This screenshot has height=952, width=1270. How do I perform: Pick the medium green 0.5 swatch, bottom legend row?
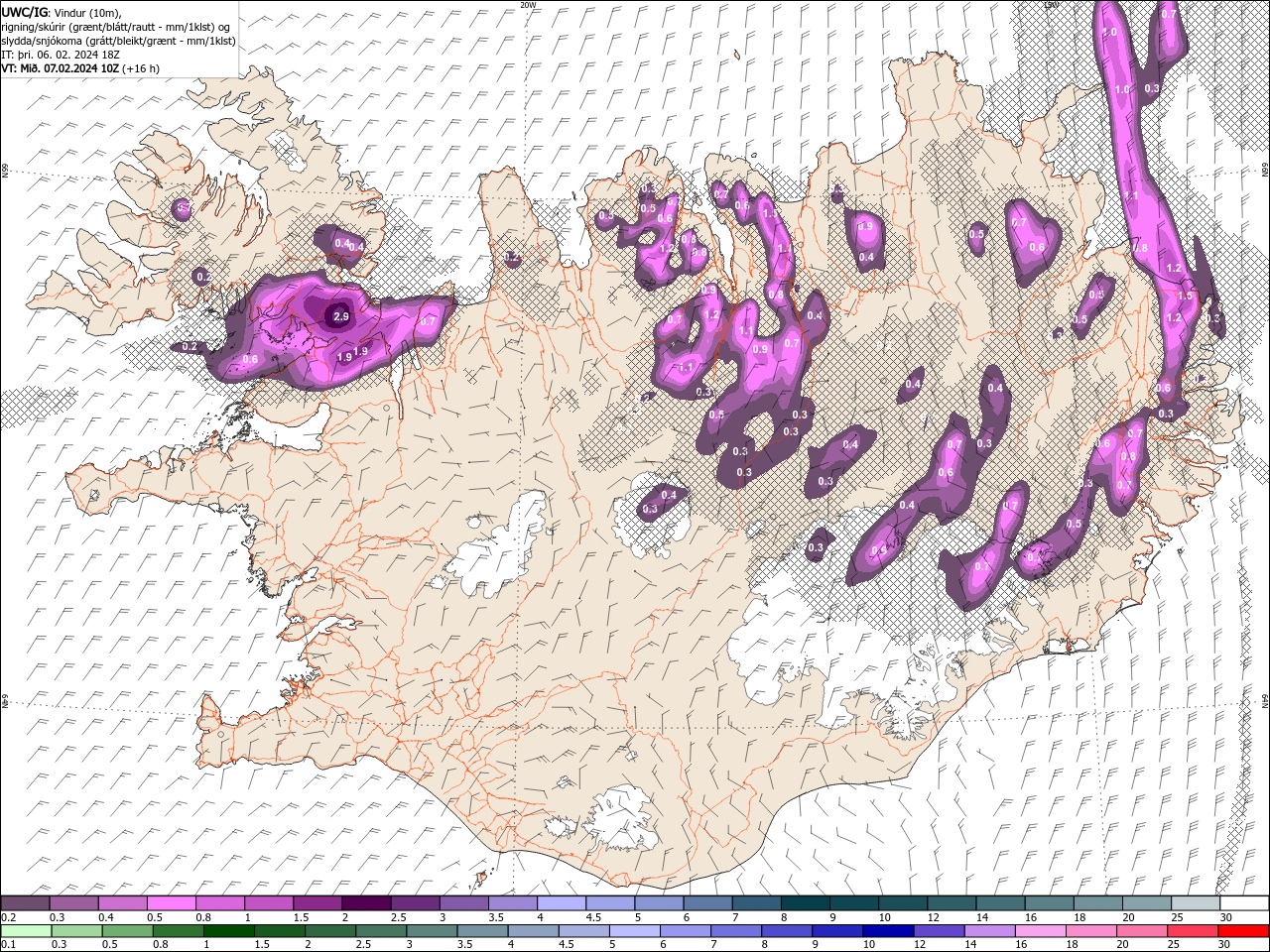[x=127, y=930]
